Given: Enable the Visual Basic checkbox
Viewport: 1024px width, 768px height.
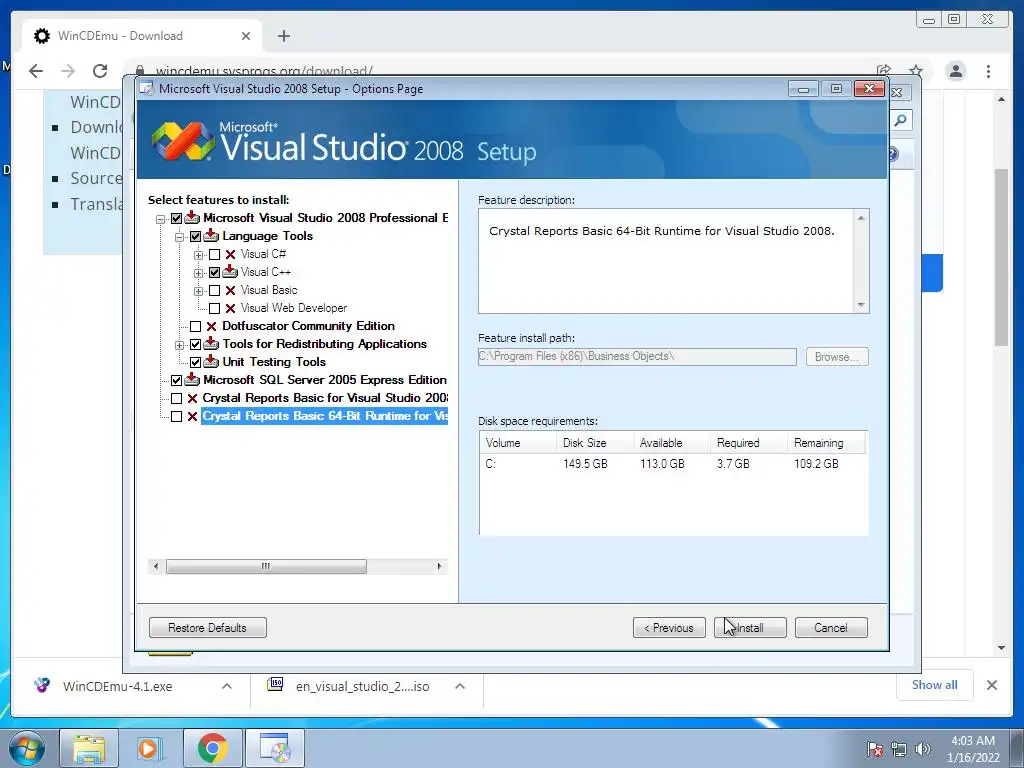Looking at the screenshot, I should click(x=214, y=291).
